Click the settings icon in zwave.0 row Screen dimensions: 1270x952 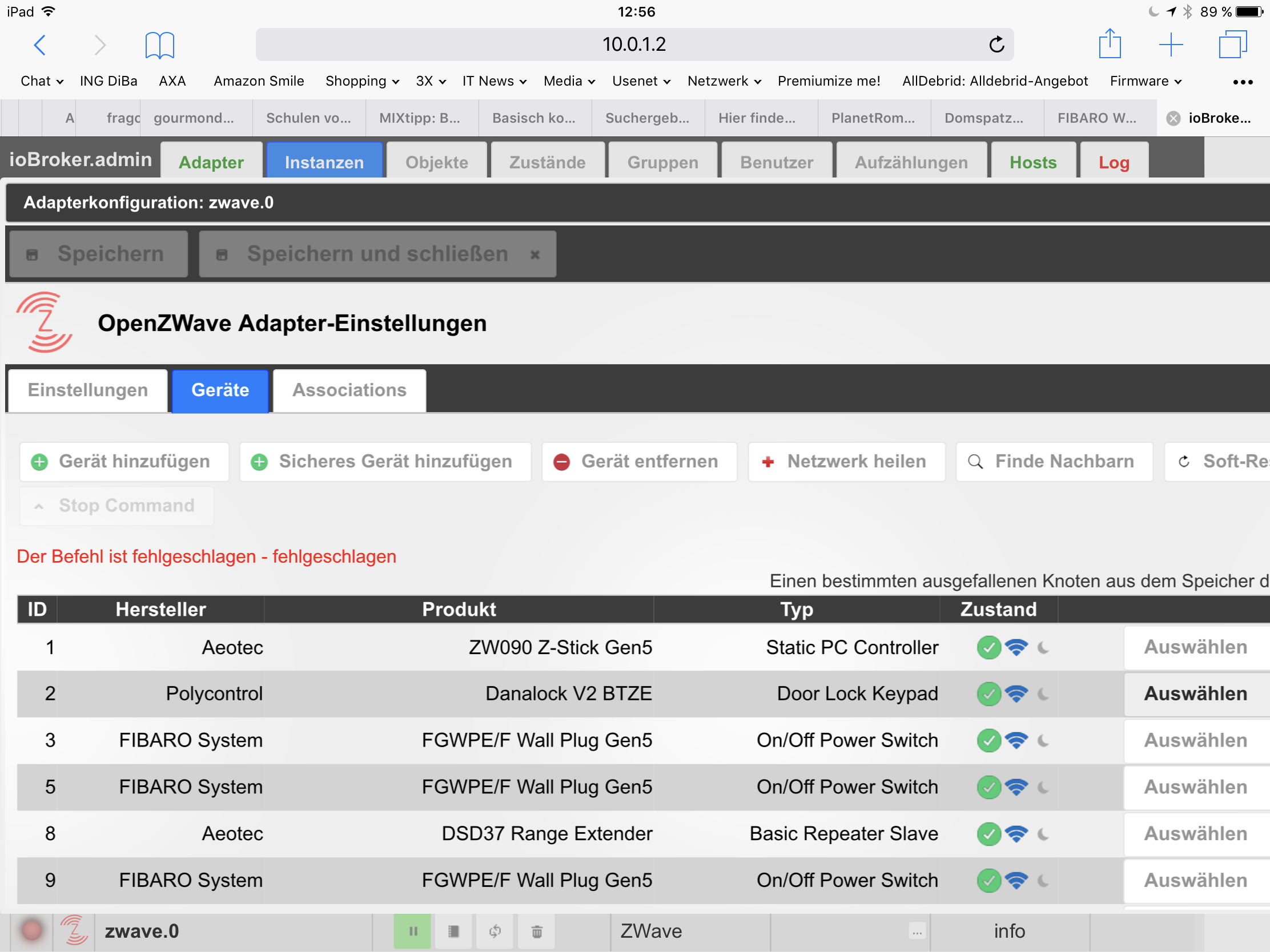pos(453,931)
